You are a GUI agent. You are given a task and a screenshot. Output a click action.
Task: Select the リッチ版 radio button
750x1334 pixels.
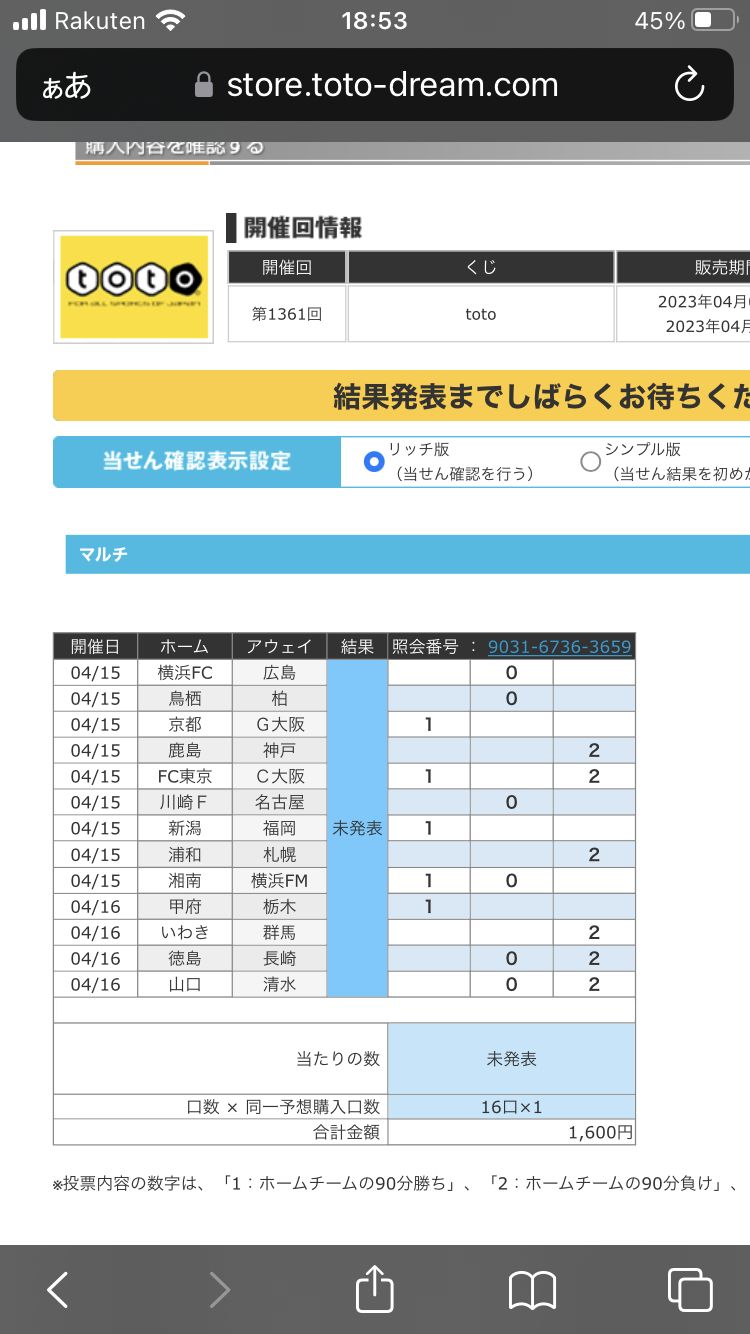374,461
